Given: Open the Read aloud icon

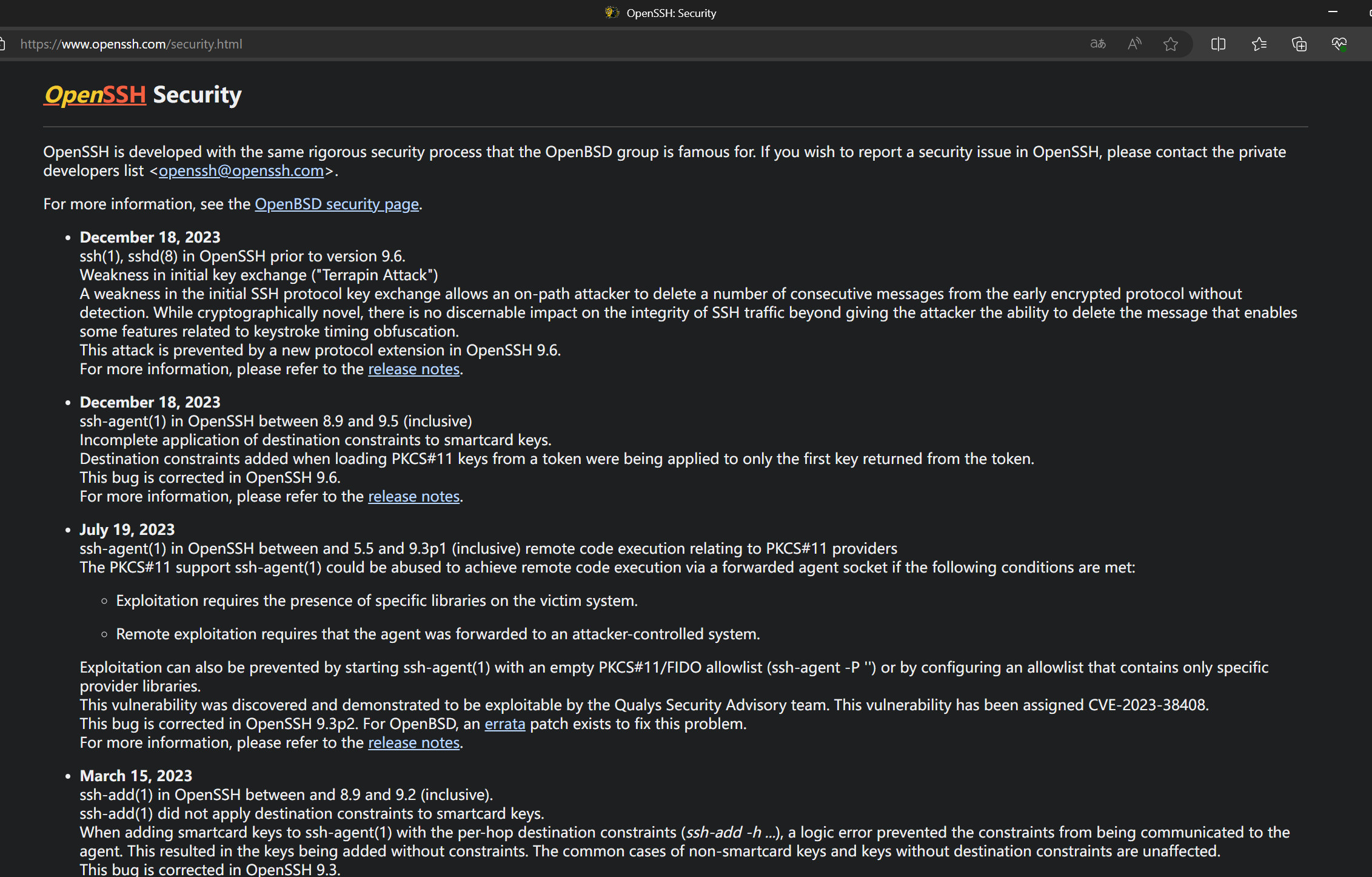Looking at the screenshot, I should pyautogui.click(x=1134, y=44).
